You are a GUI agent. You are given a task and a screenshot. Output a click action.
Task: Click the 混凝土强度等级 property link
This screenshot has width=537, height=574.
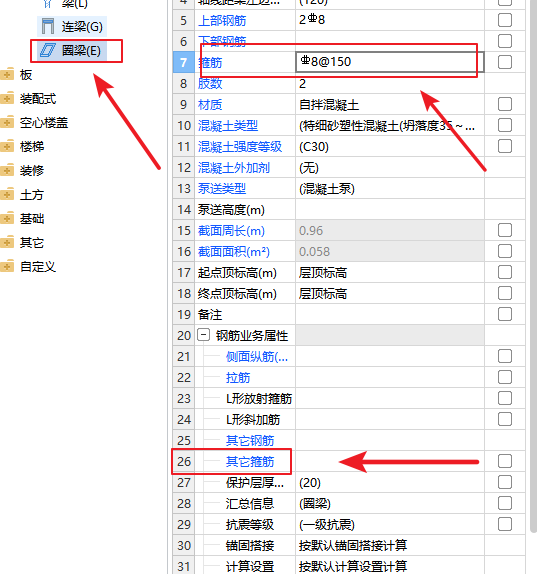(x=240, y=147)
